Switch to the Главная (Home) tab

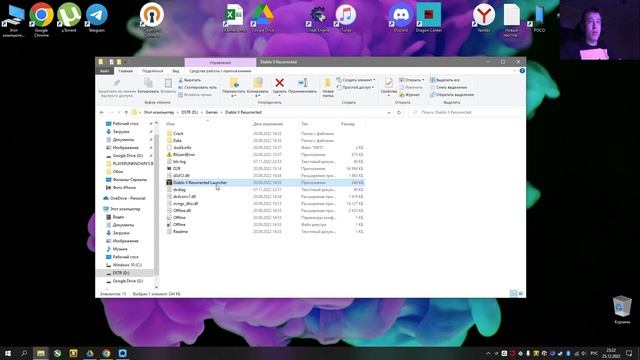click(x=125, y=71)
